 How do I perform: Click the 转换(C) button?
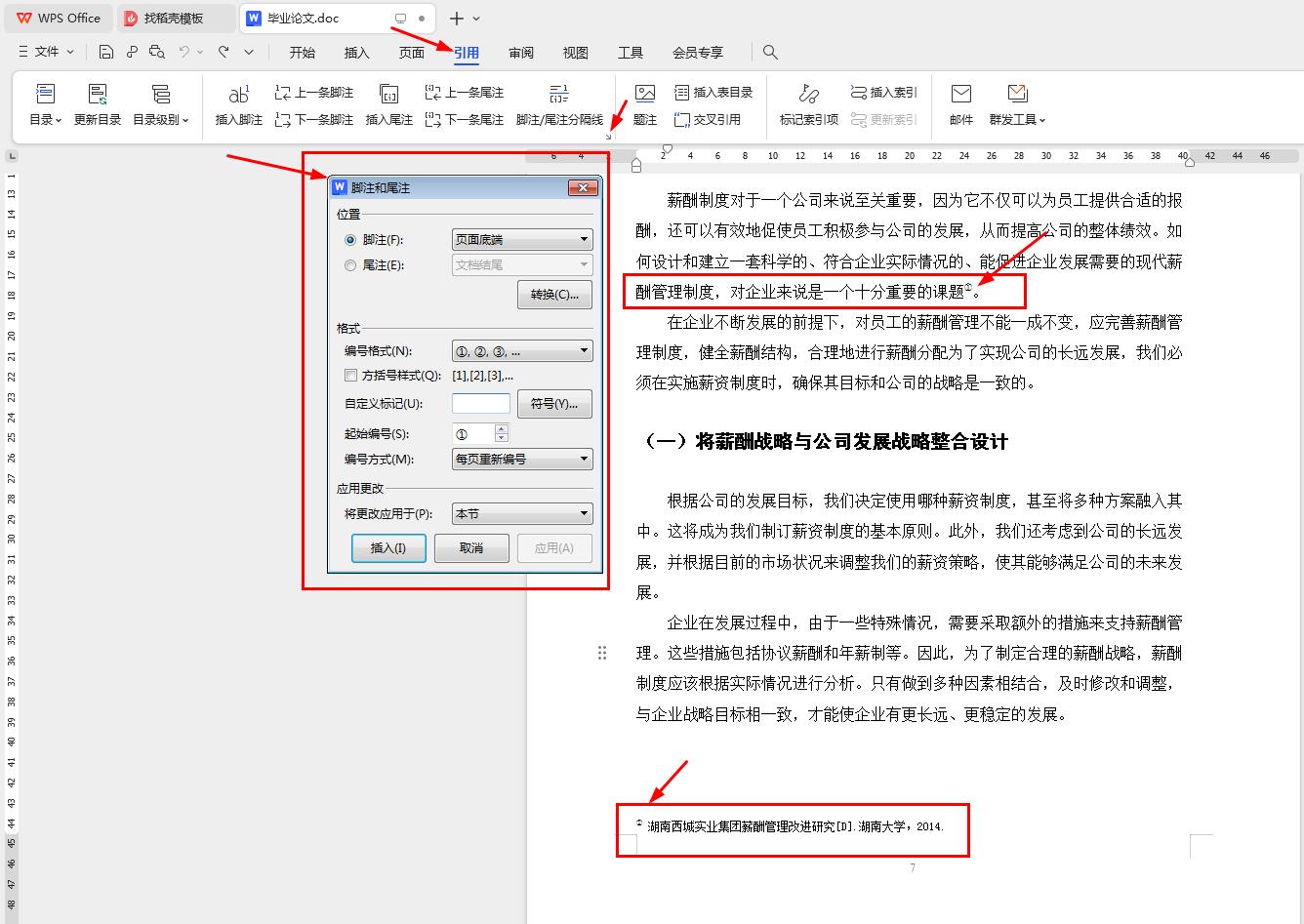click(x=554, y=294)
